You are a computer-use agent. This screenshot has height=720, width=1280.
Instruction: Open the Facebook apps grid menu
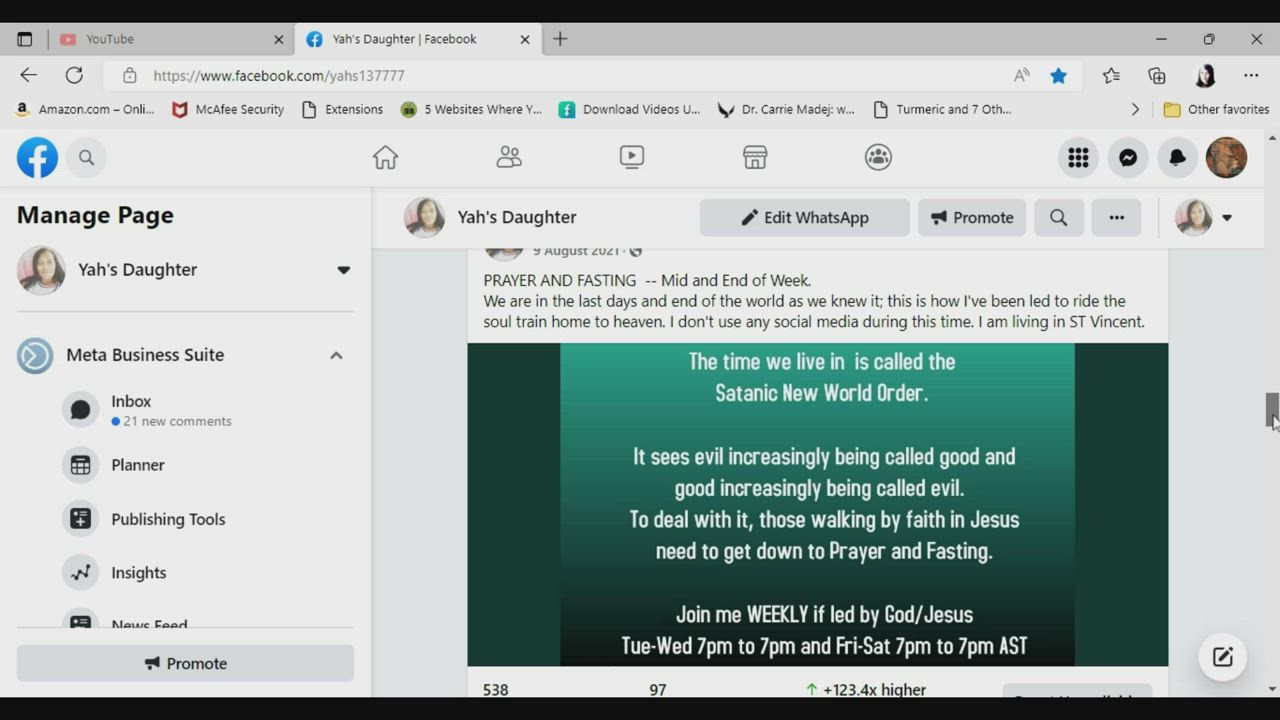pos(1078,158)
